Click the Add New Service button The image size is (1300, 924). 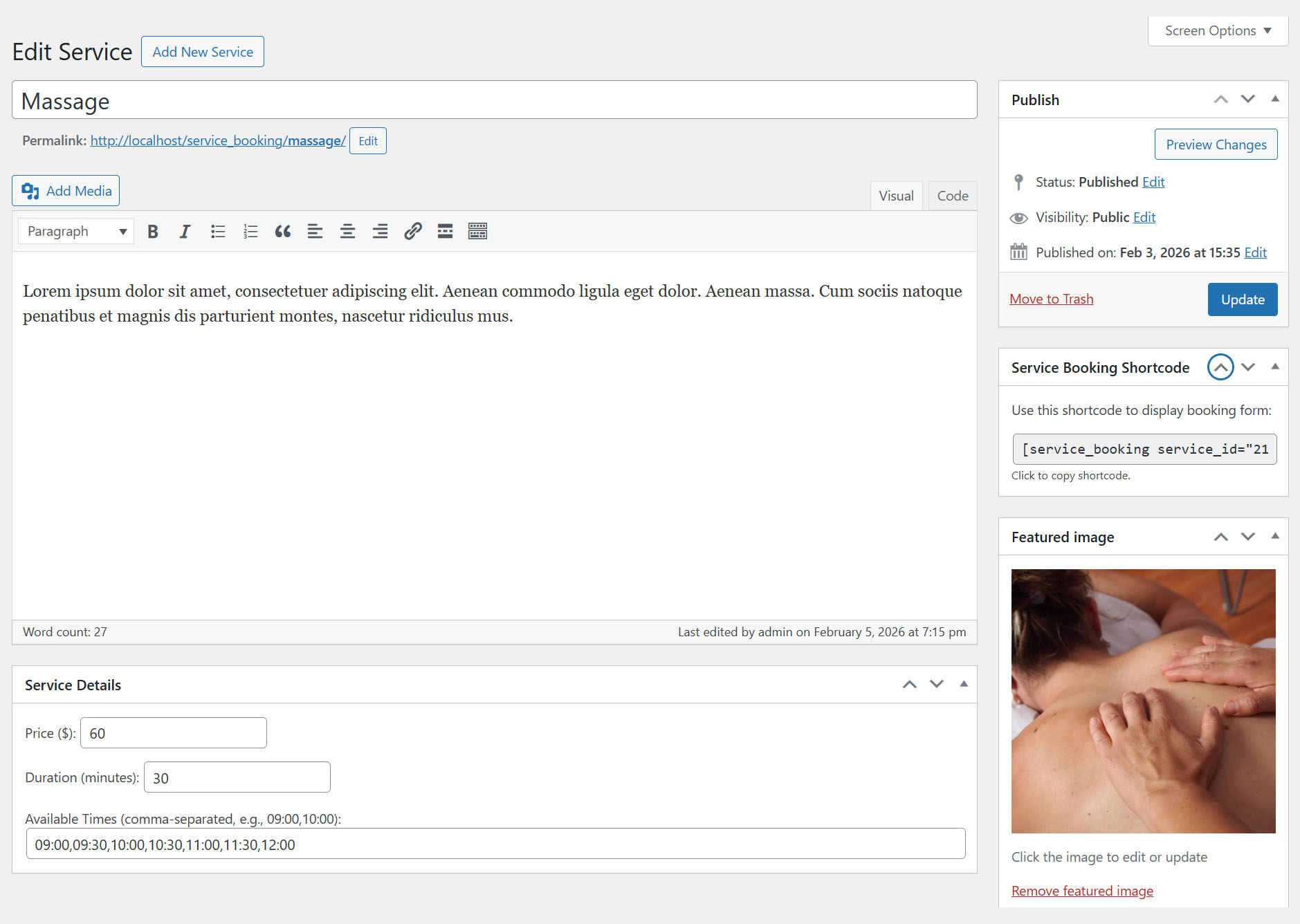pyautogui.click(x=202, y=51)
